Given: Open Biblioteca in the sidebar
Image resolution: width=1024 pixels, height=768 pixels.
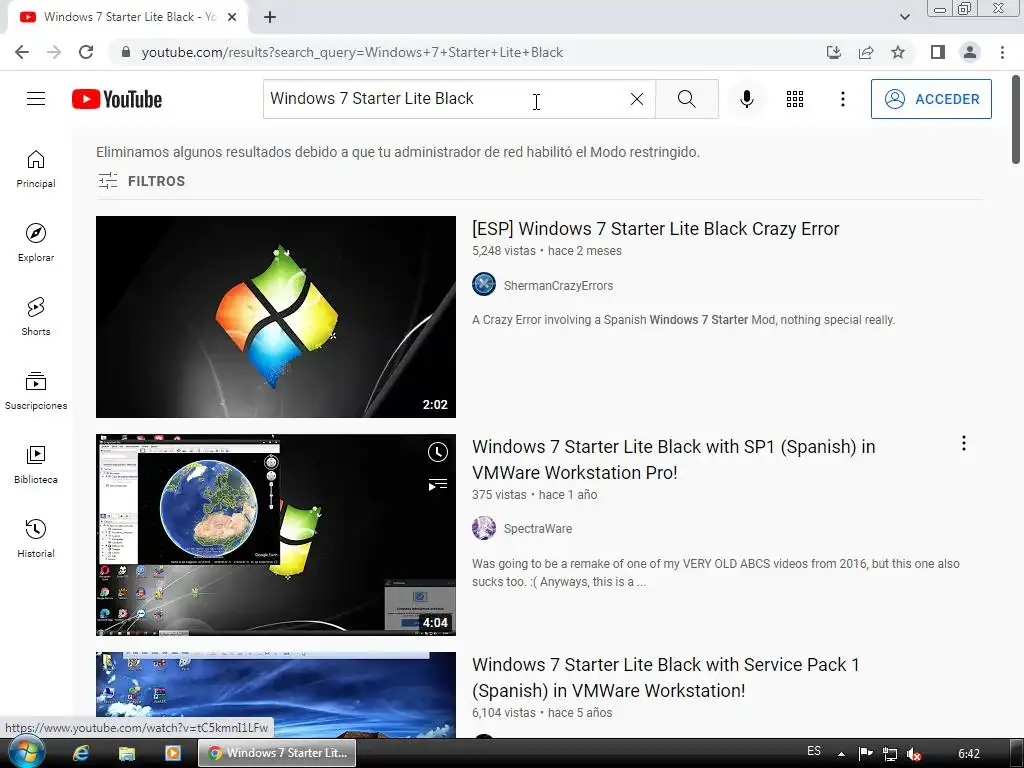Looking at the screenshot, I should tap(36, 464).
